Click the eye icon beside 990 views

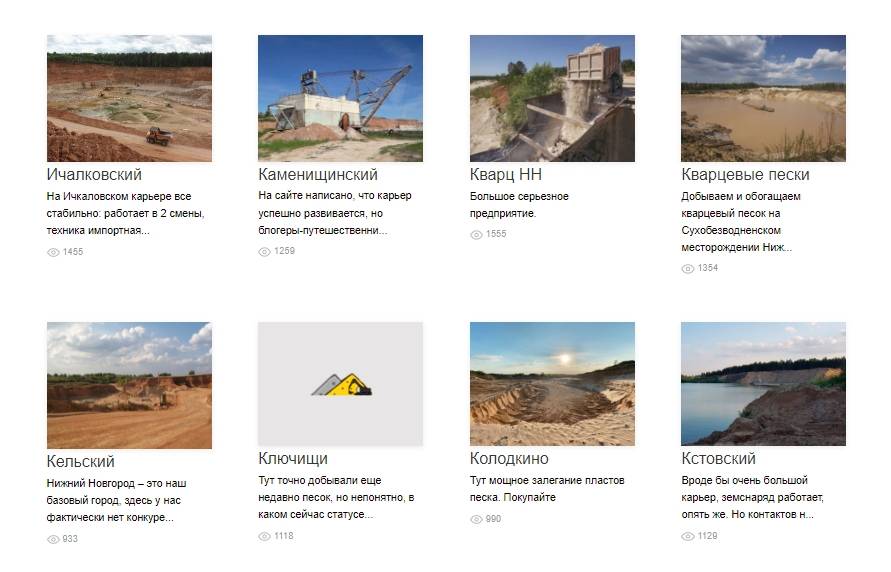click(476, 519)
